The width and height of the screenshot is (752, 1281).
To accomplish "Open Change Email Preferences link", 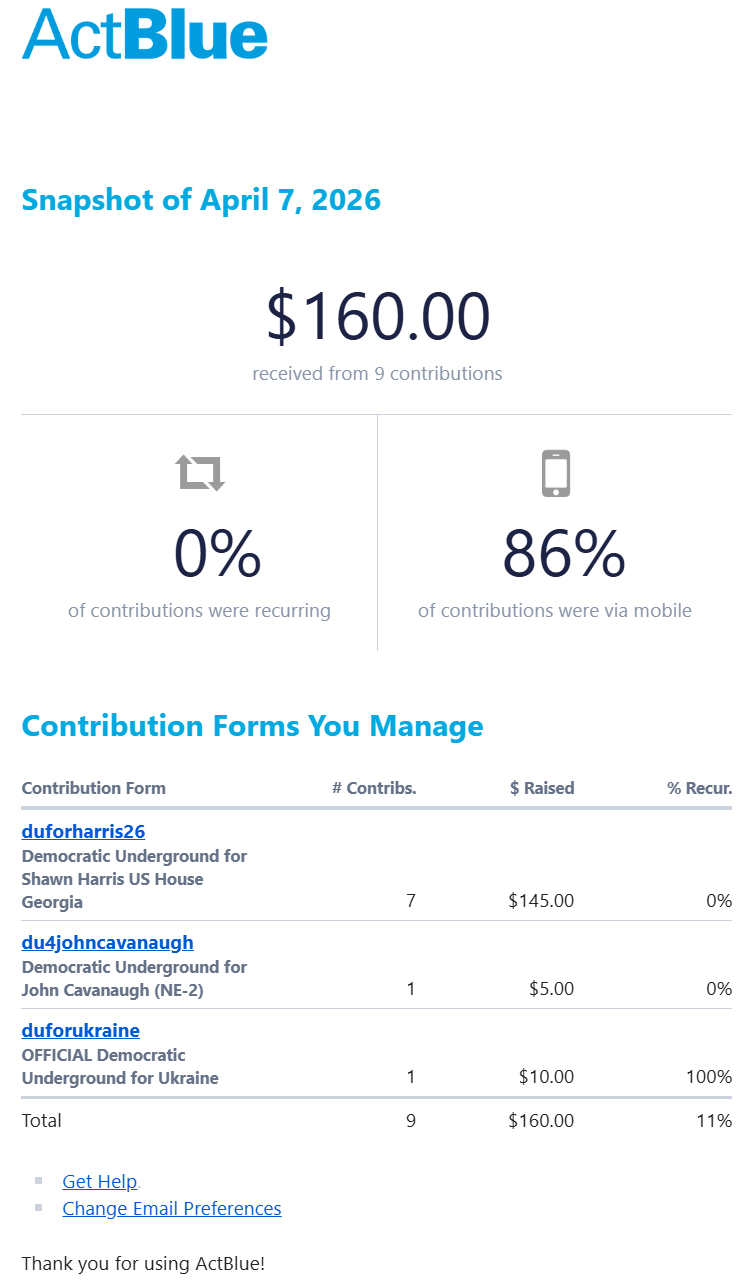I will pos(171,1208).
